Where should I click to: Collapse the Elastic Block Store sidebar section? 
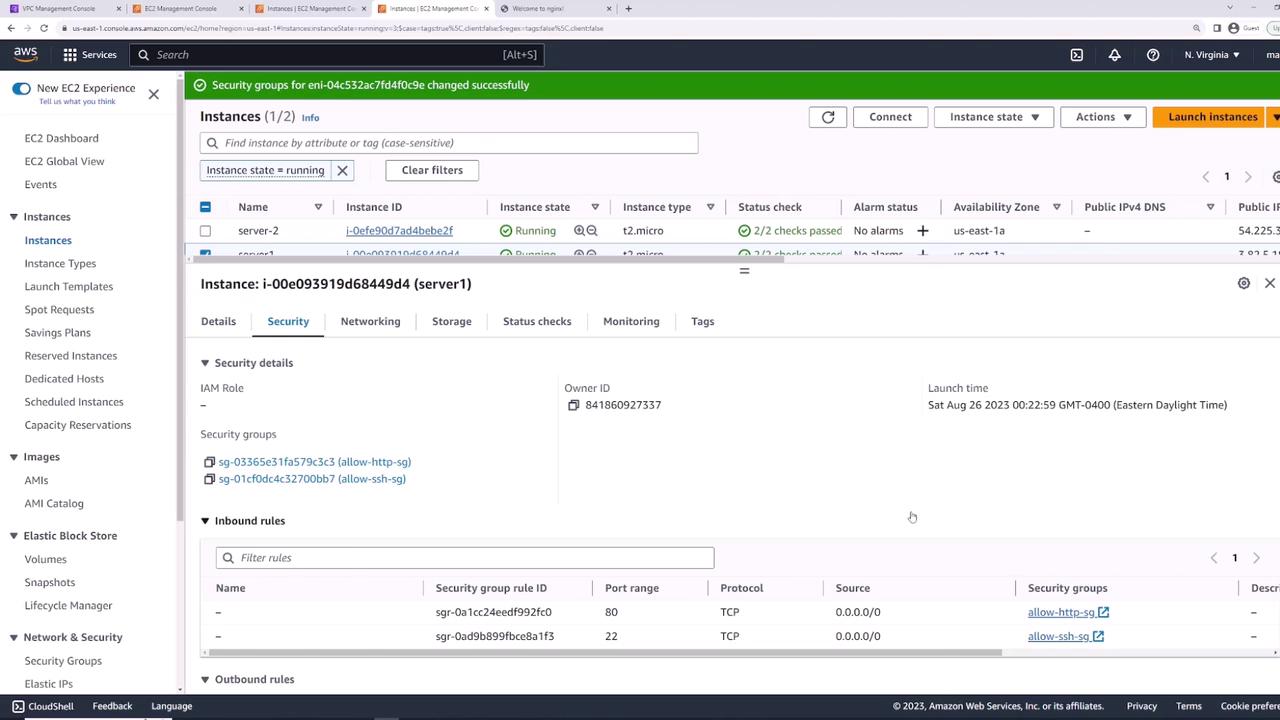click(14, 536)
